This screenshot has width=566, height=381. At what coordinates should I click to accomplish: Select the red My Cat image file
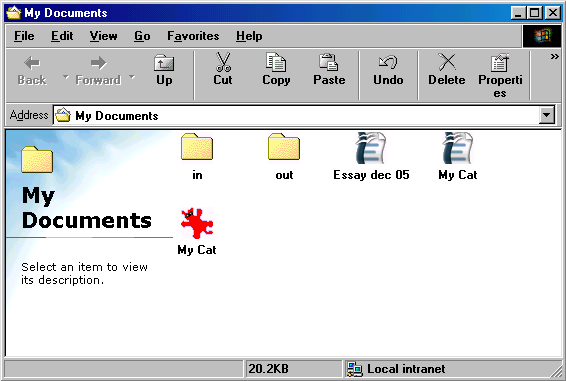(x=197, y=231)
